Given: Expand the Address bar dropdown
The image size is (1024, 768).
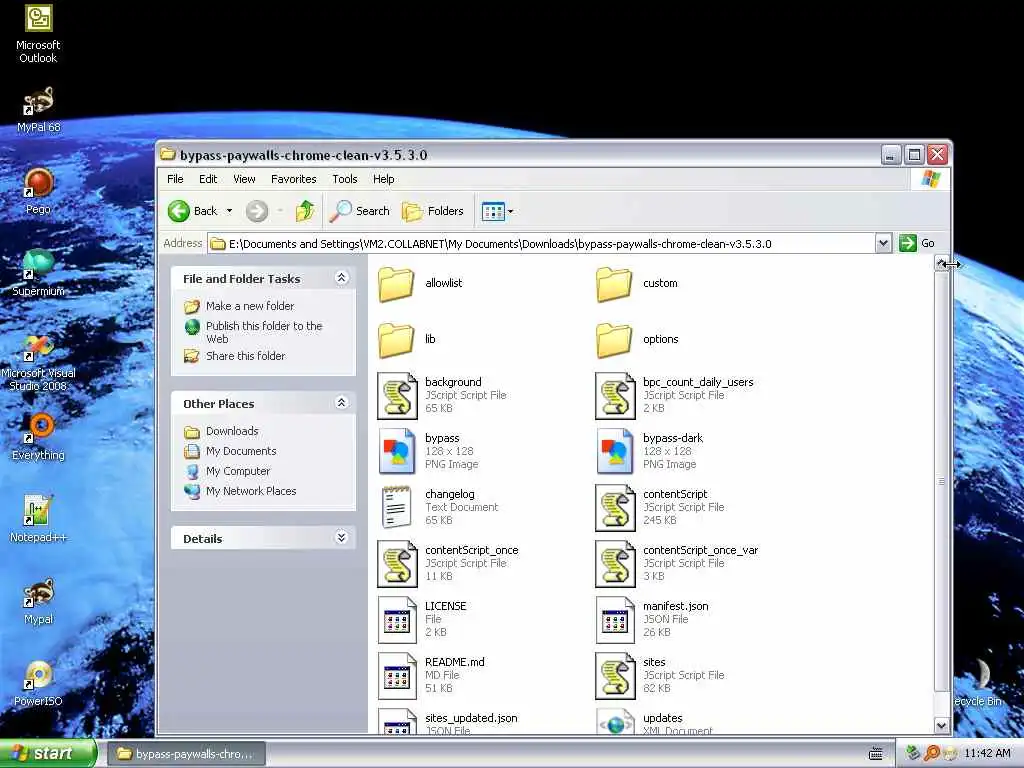Looking at the screenshot, I should [883, 244].
